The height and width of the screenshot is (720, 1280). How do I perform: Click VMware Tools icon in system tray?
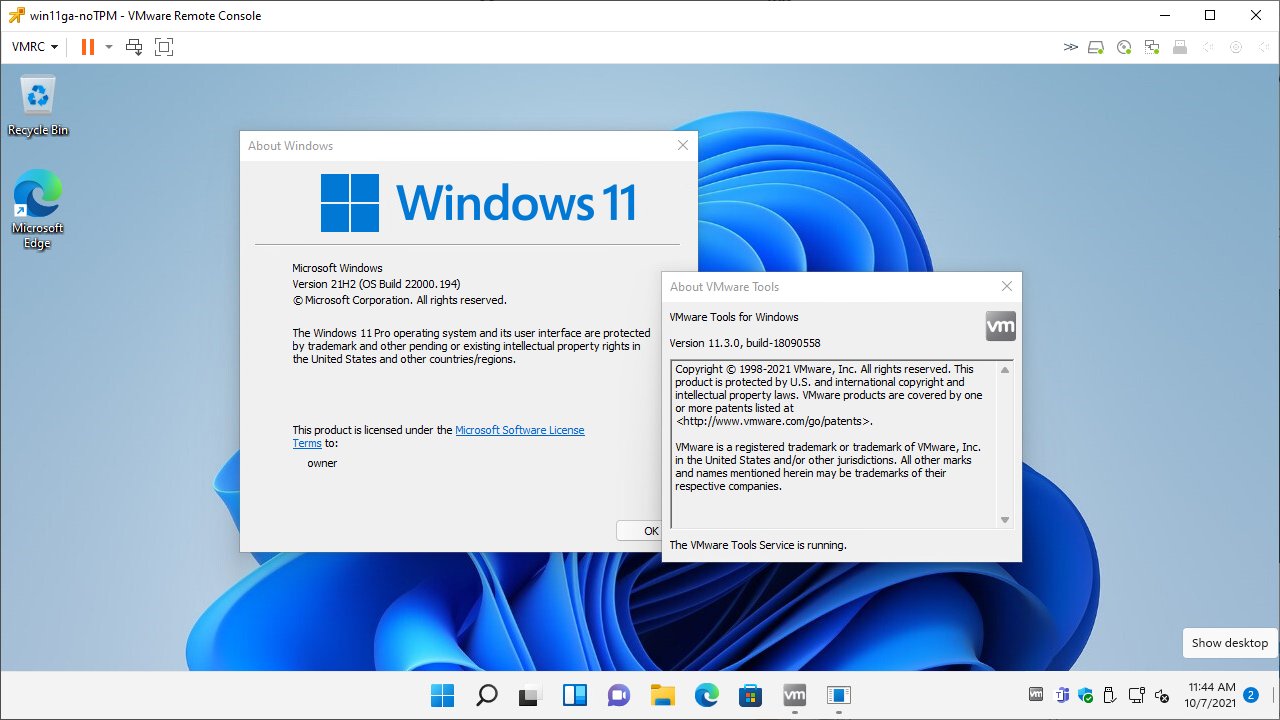(x=1037, y=695)
